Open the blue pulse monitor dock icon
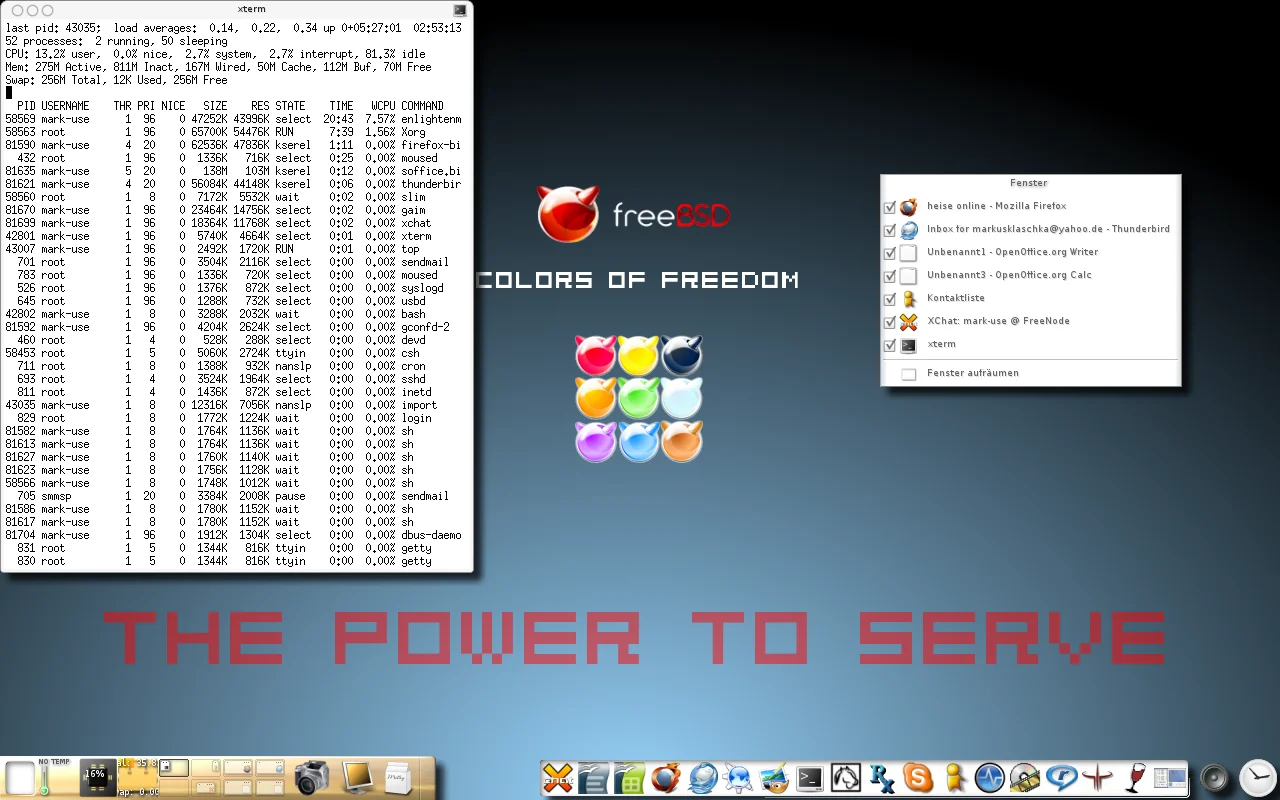Viewport: 1280px width, 800px height. pyautogui.click(x=990, y=777)
